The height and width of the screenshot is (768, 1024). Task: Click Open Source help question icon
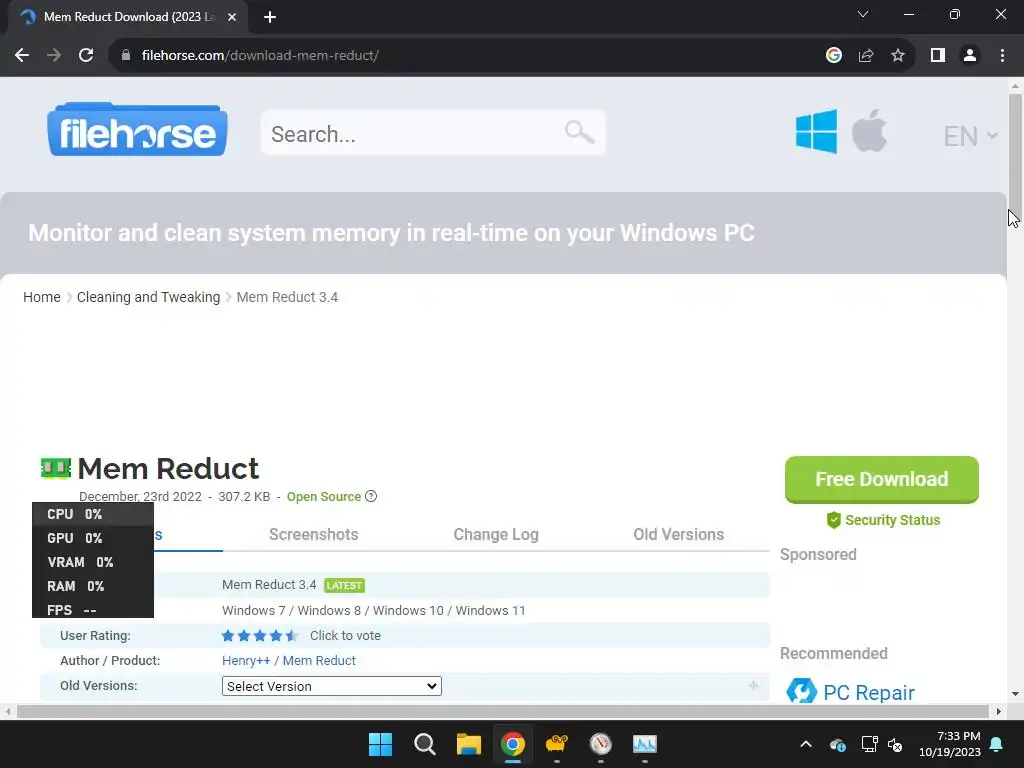pyautogui.click(x=371, y=496)
